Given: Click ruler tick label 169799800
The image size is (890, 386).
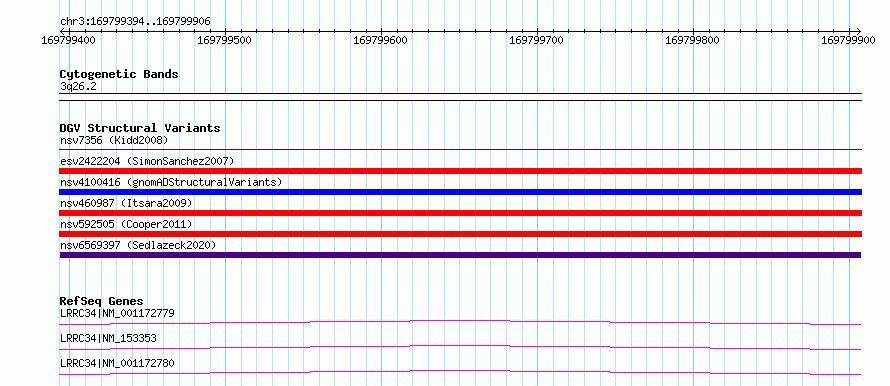Looking at the screenshot, I should [x=692, y=40].
